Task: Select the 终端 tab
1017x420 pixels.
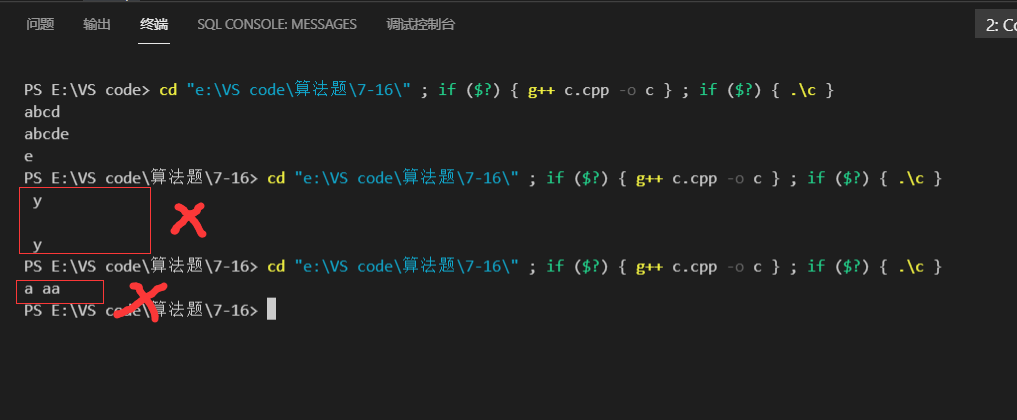Action: click(x=154, y=25)
